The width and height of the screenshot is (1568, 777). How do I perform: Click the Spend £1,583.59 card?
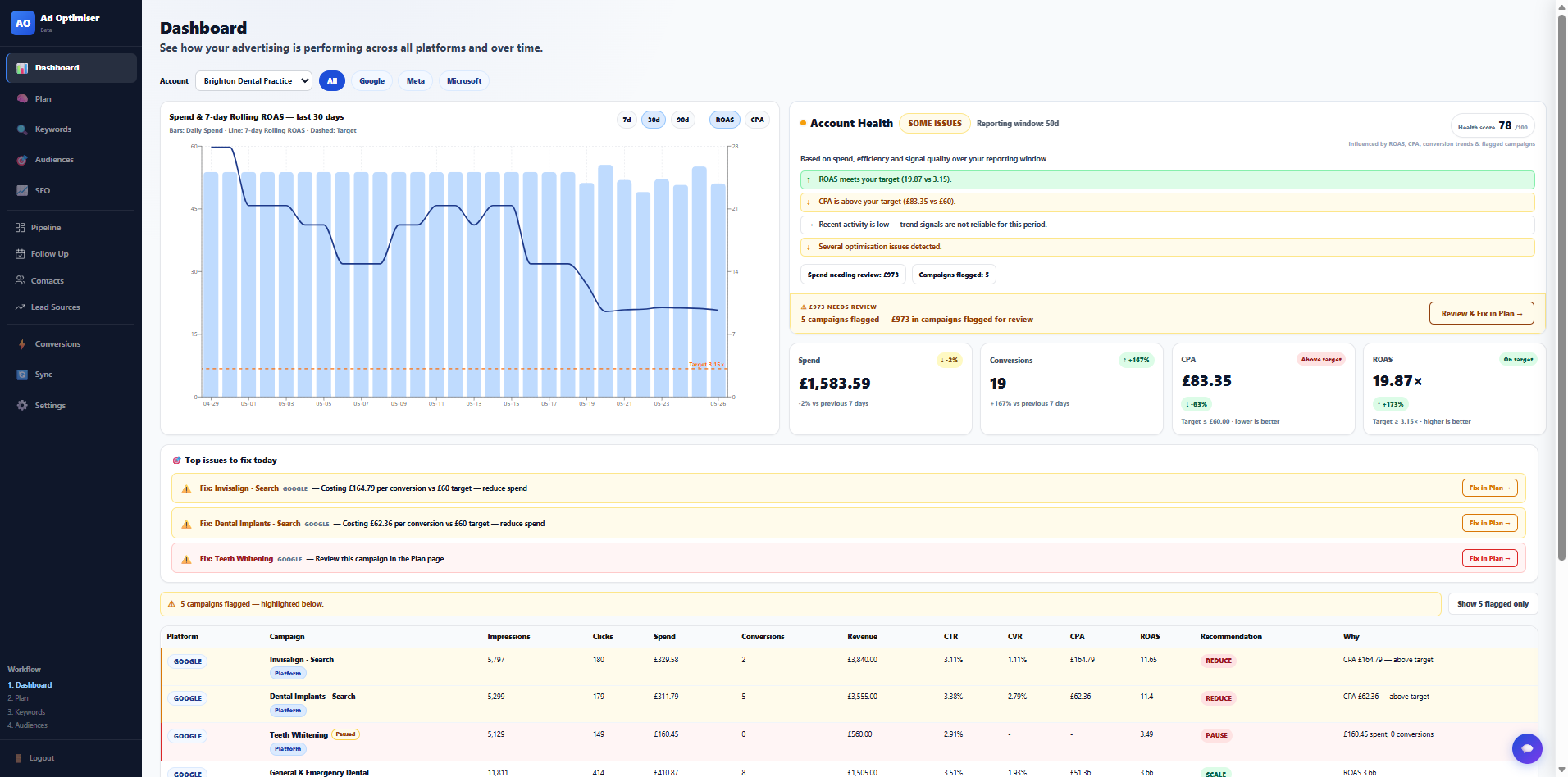click(881, 389)
